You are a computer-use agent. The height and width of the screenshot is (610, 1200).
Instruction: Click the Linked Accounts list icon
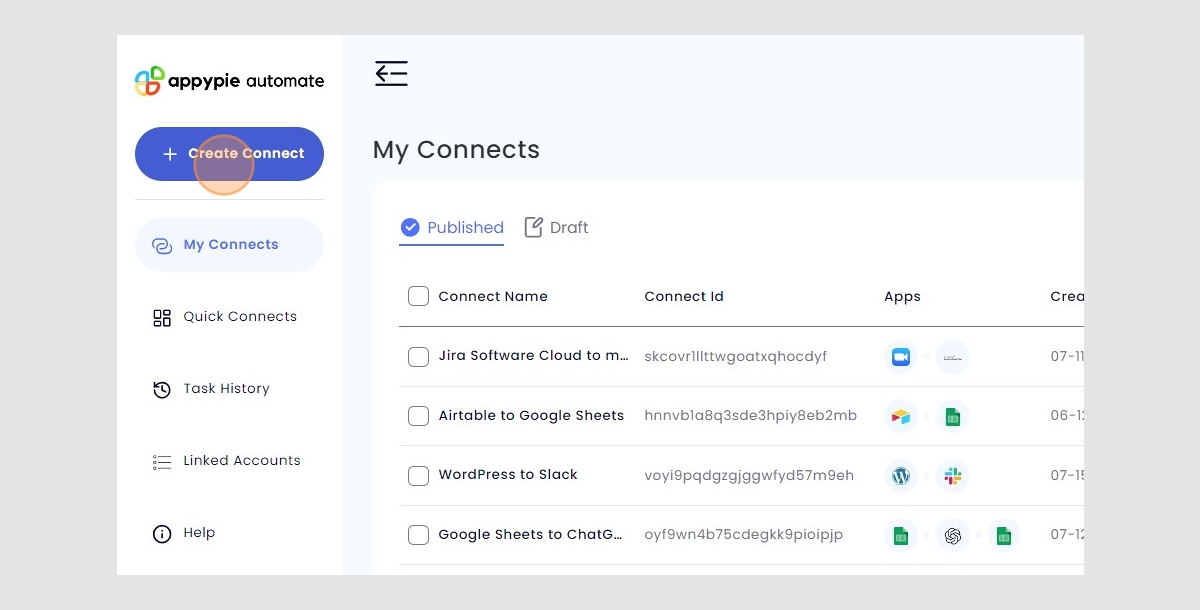tap(162, 462)
